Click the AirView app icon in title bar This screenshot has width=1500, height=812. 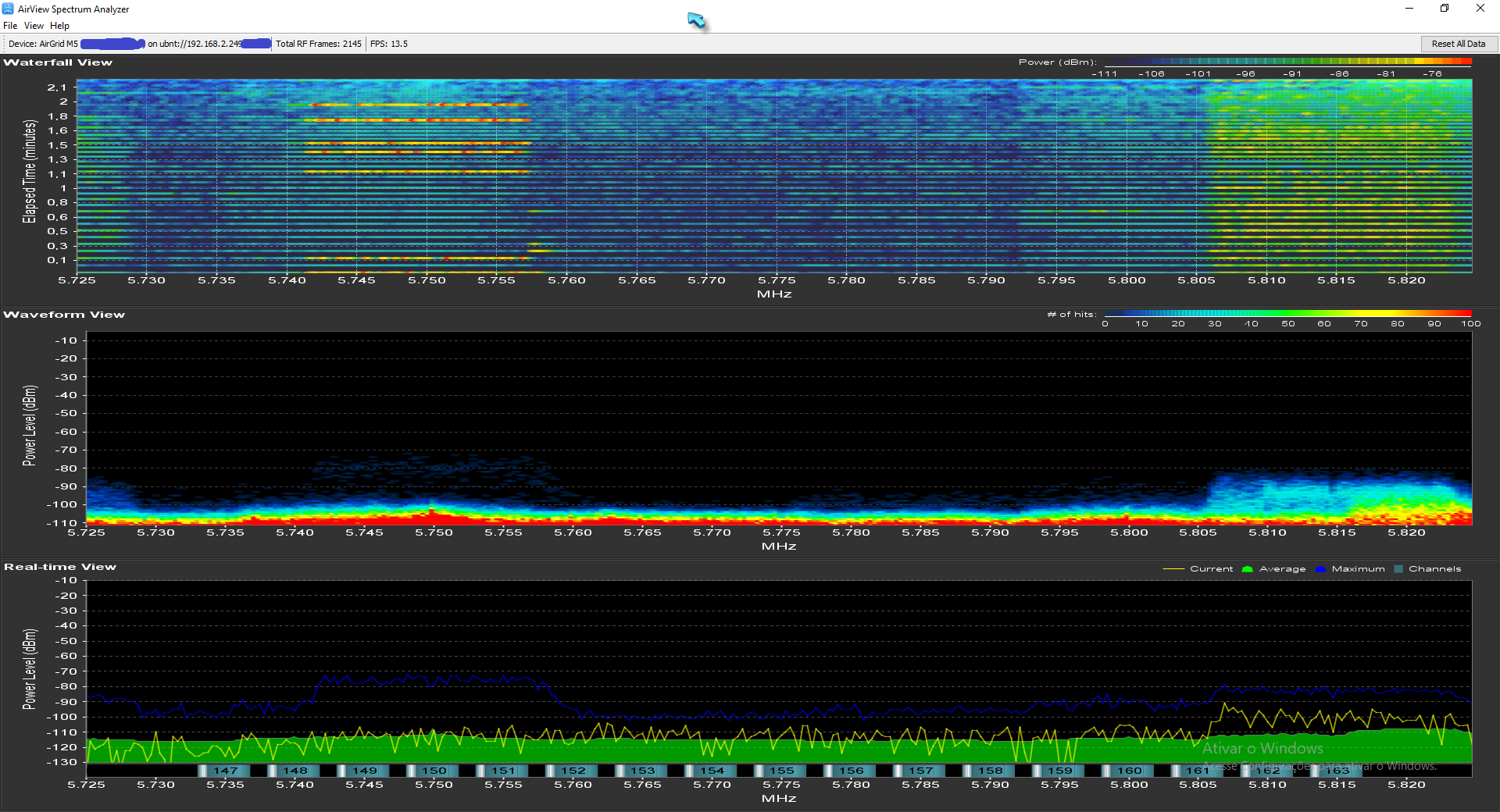(8, 9)
